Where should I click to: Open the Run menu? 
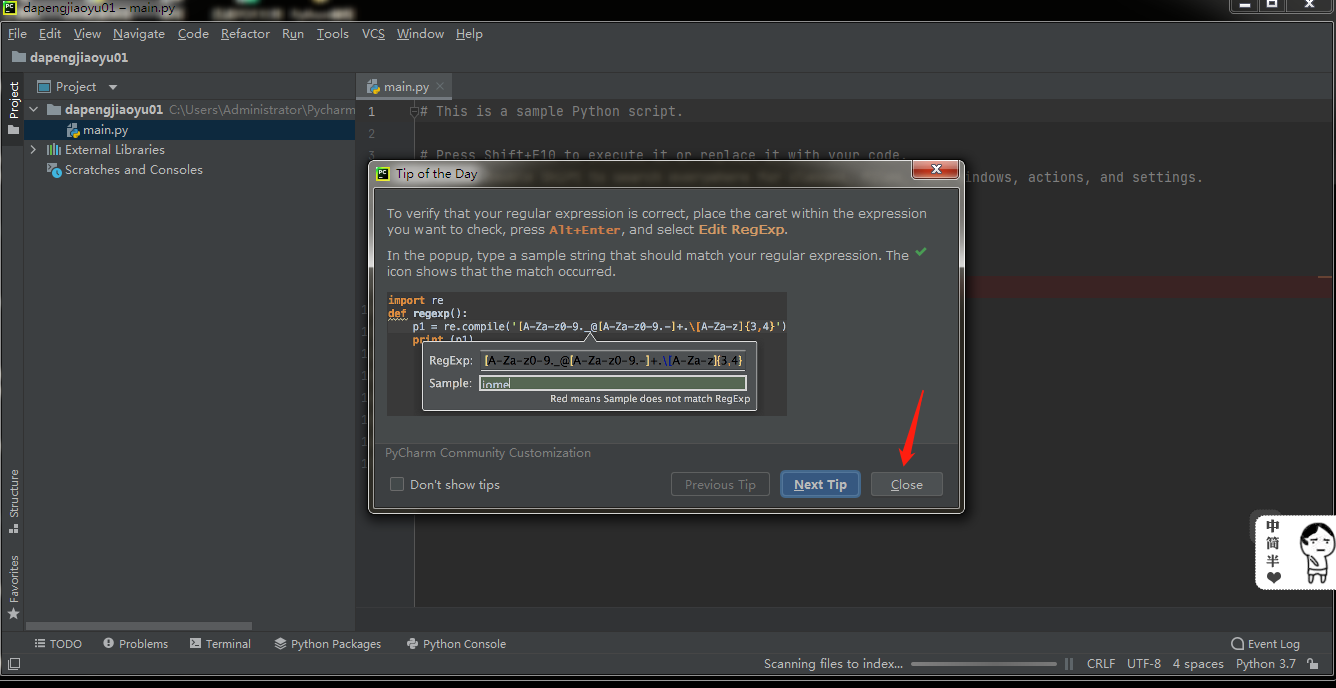[x=293, y=33]
